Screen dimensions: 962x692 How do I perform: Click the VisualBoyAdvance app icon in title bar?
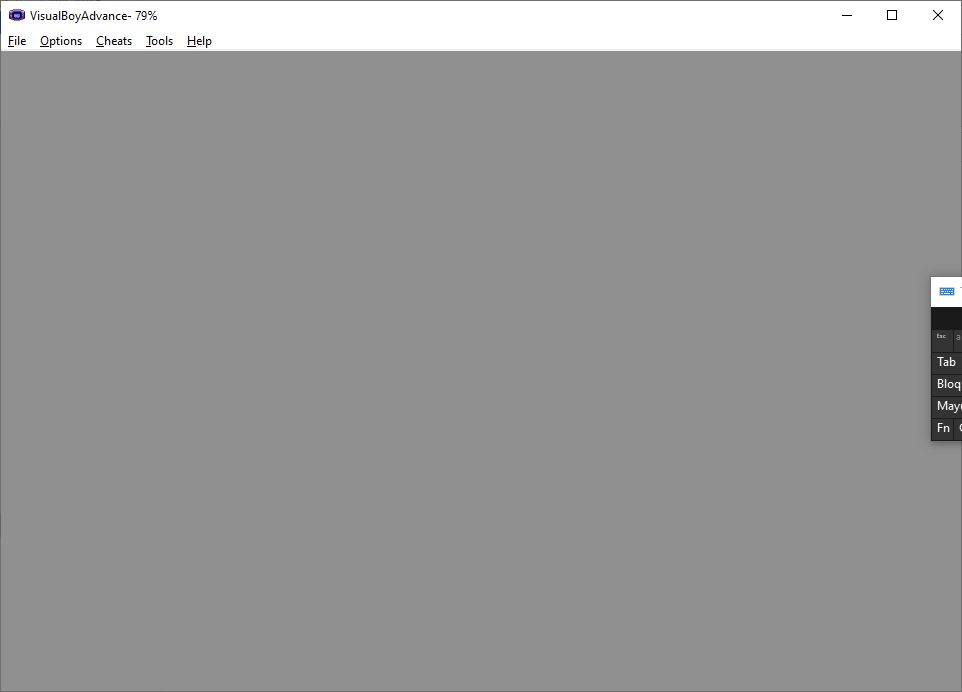point(16,15)
